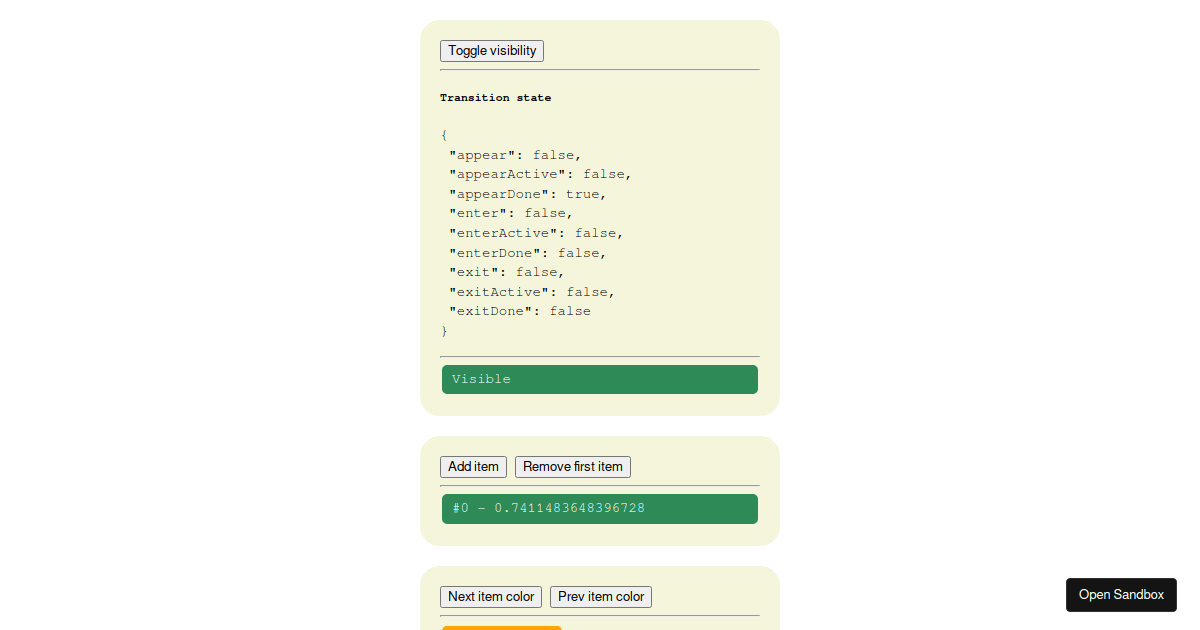Select the Transition state heading

495,97
